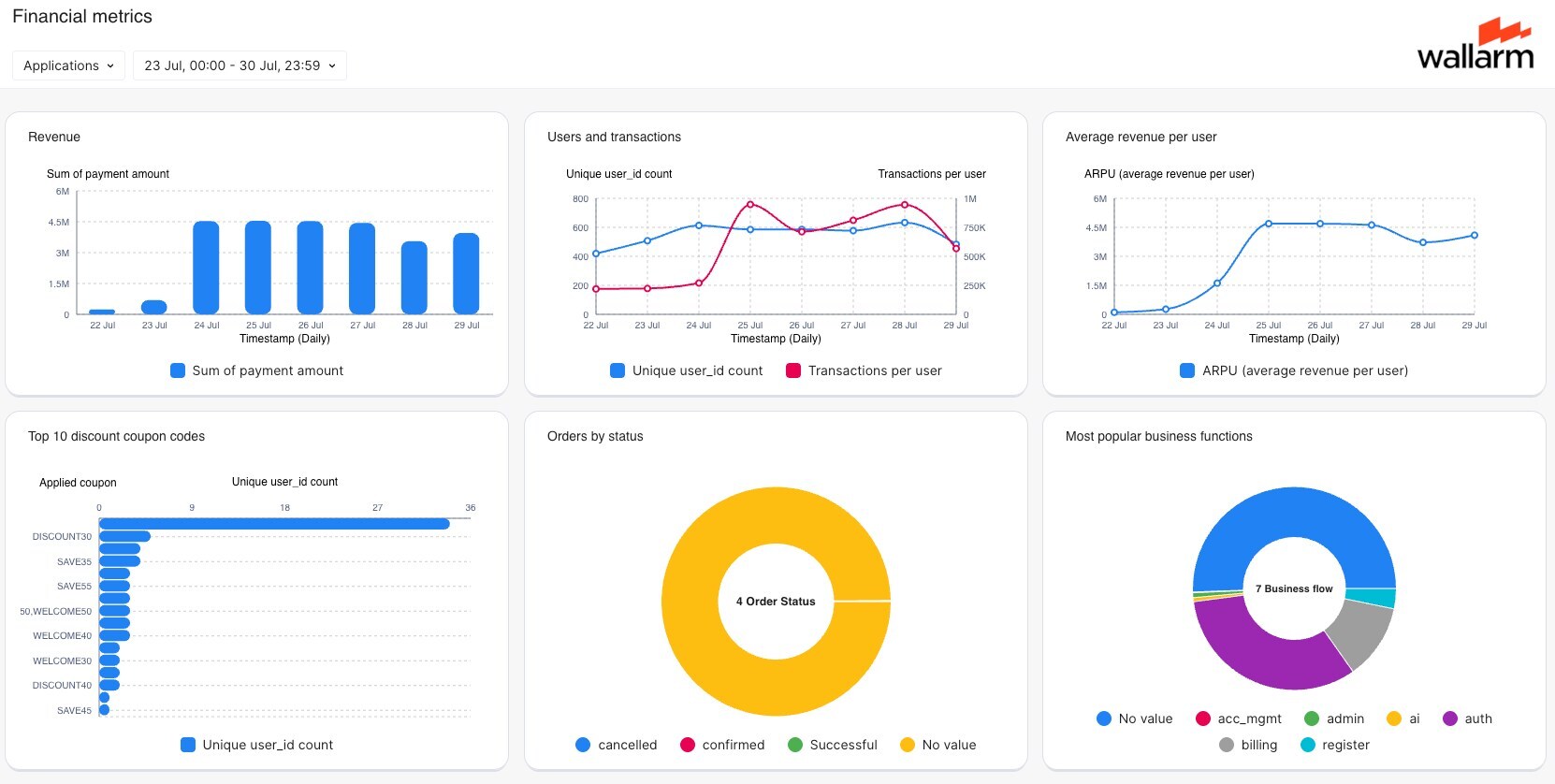1555x784 pixels.
Task: Open the Applications dropdown filter
Action: click(x=68, y=65)
